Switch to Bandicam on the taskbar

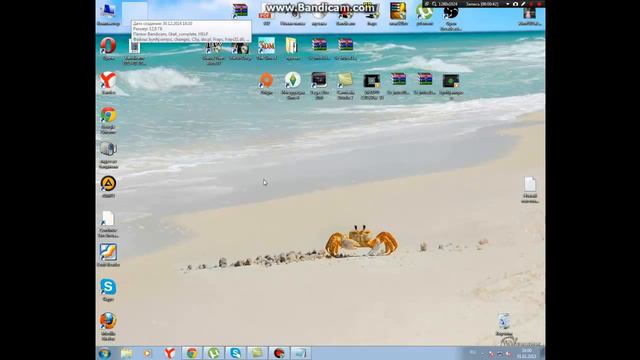279,353
